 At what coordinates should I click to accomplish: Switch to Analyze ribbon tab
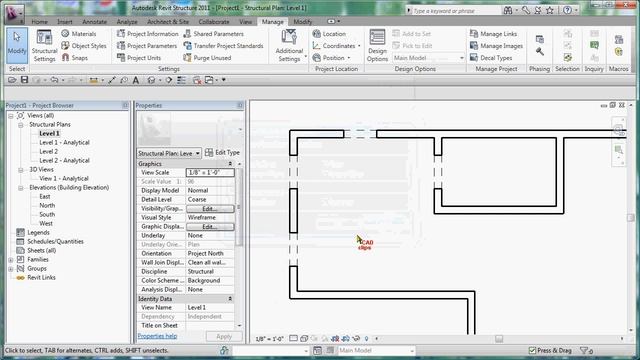(127, 22)
